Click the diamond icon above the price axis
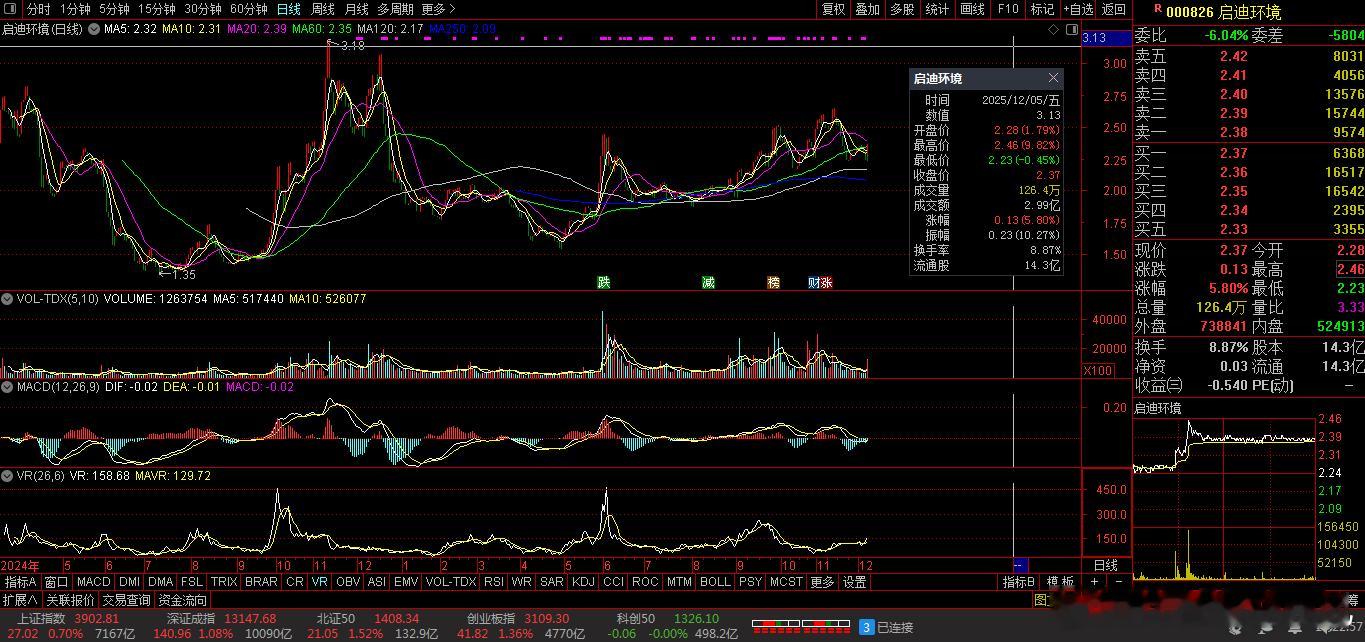The height and width of the screenshot is (642, 1365). [x=1053, y=30]
